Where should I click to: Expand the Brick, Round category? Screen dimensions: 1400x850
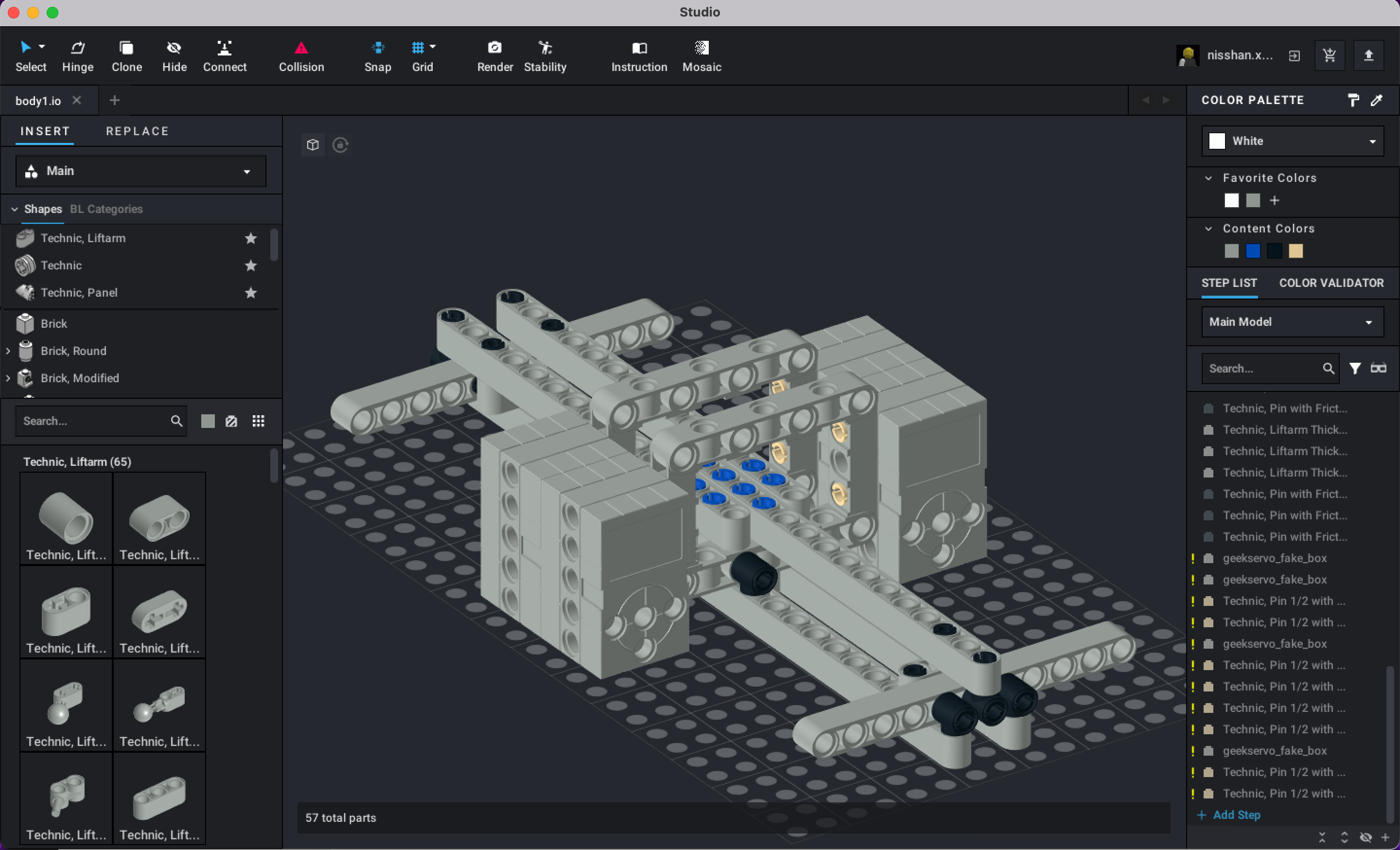7,351
